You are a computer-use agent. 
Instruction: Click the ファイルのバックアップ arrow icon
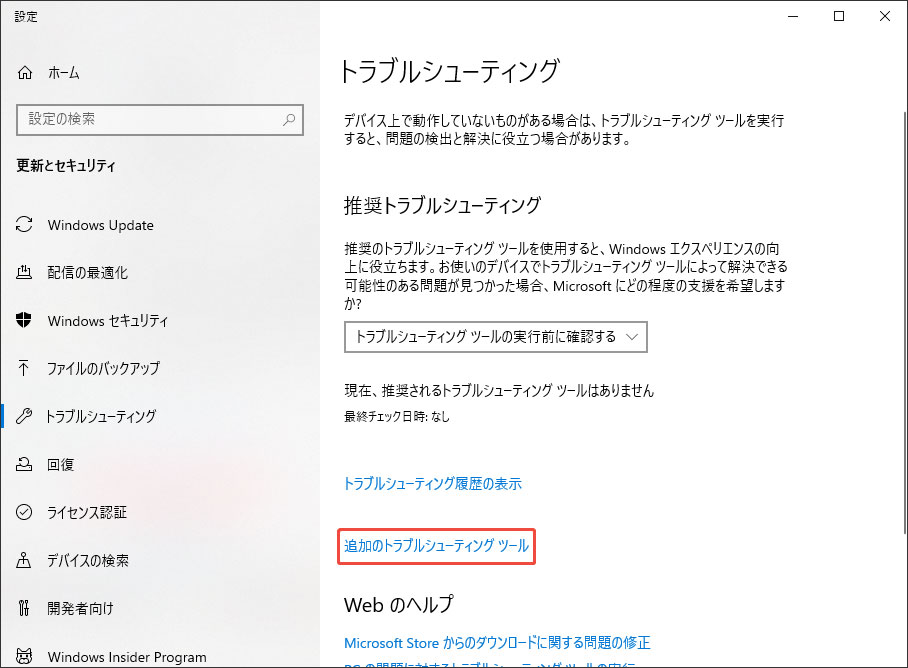(x=24, y=368)
